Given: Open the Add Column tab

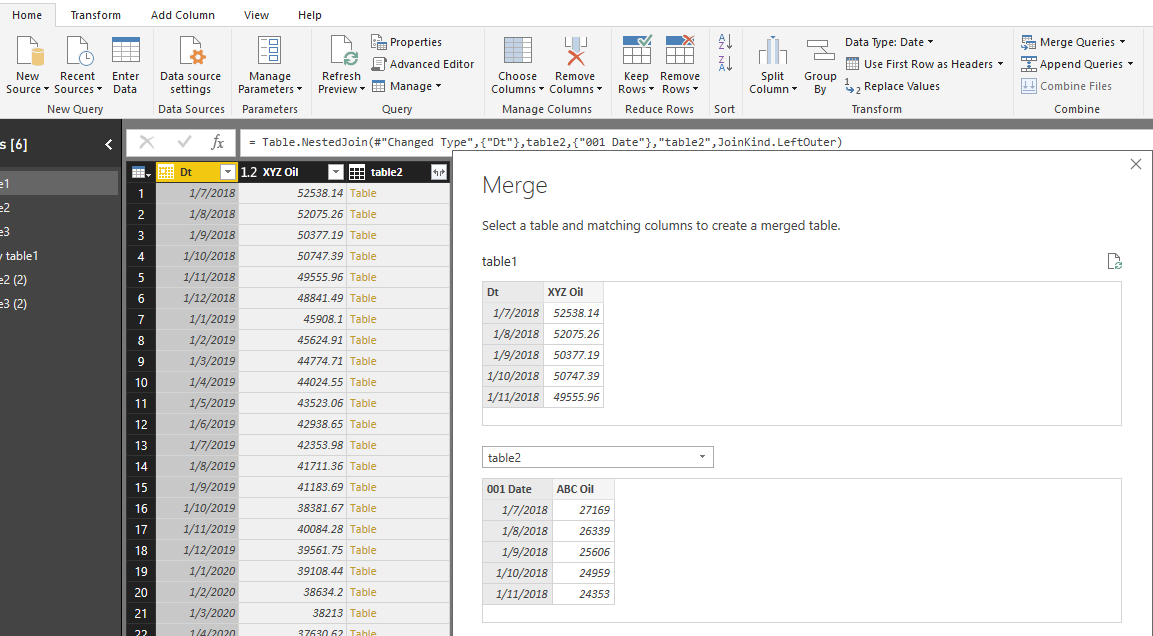Looking at the screenshot, I should (182, 15).
